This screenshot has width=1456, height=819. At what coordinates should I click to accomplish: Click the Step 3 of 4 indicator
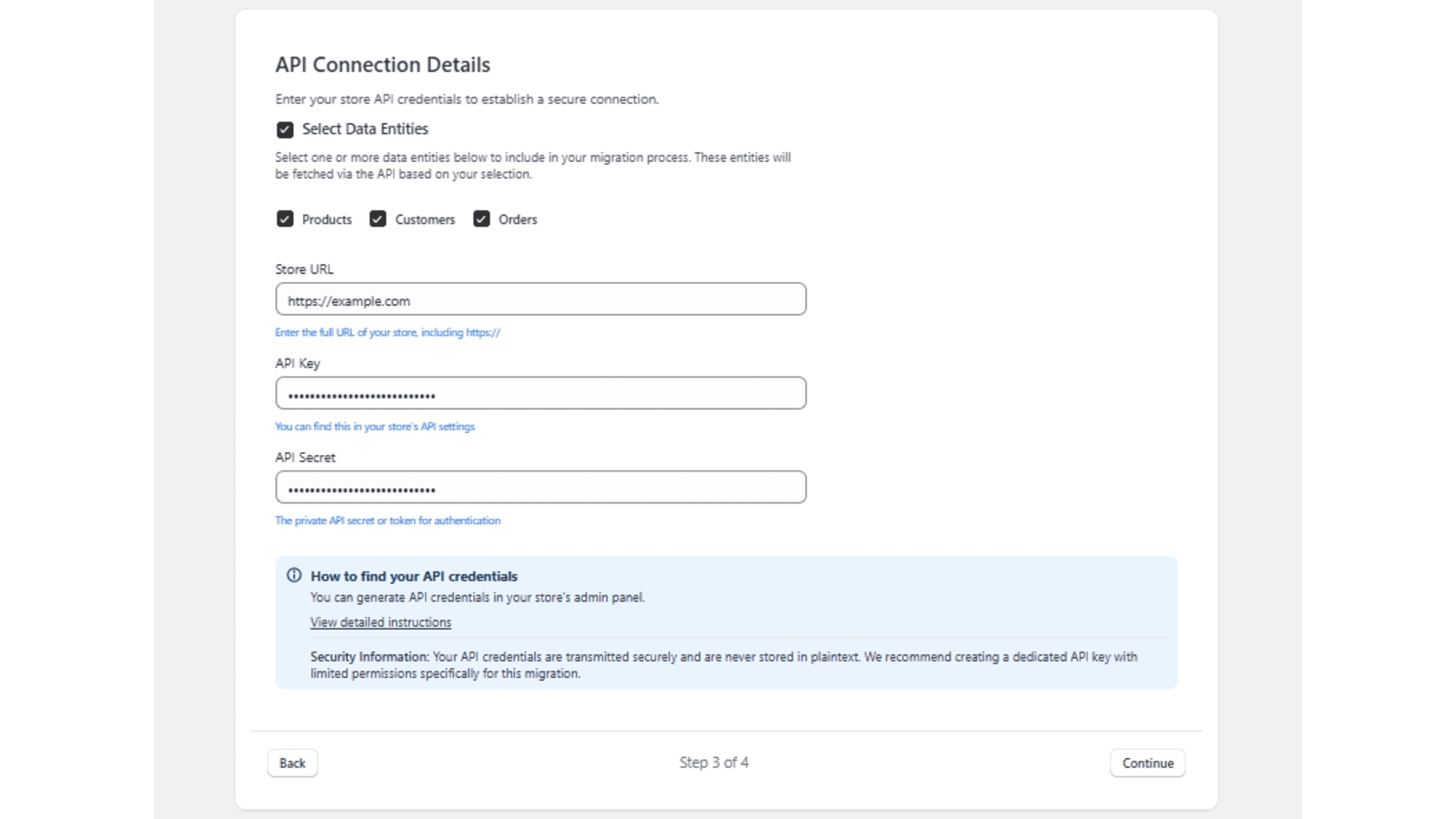713,763
